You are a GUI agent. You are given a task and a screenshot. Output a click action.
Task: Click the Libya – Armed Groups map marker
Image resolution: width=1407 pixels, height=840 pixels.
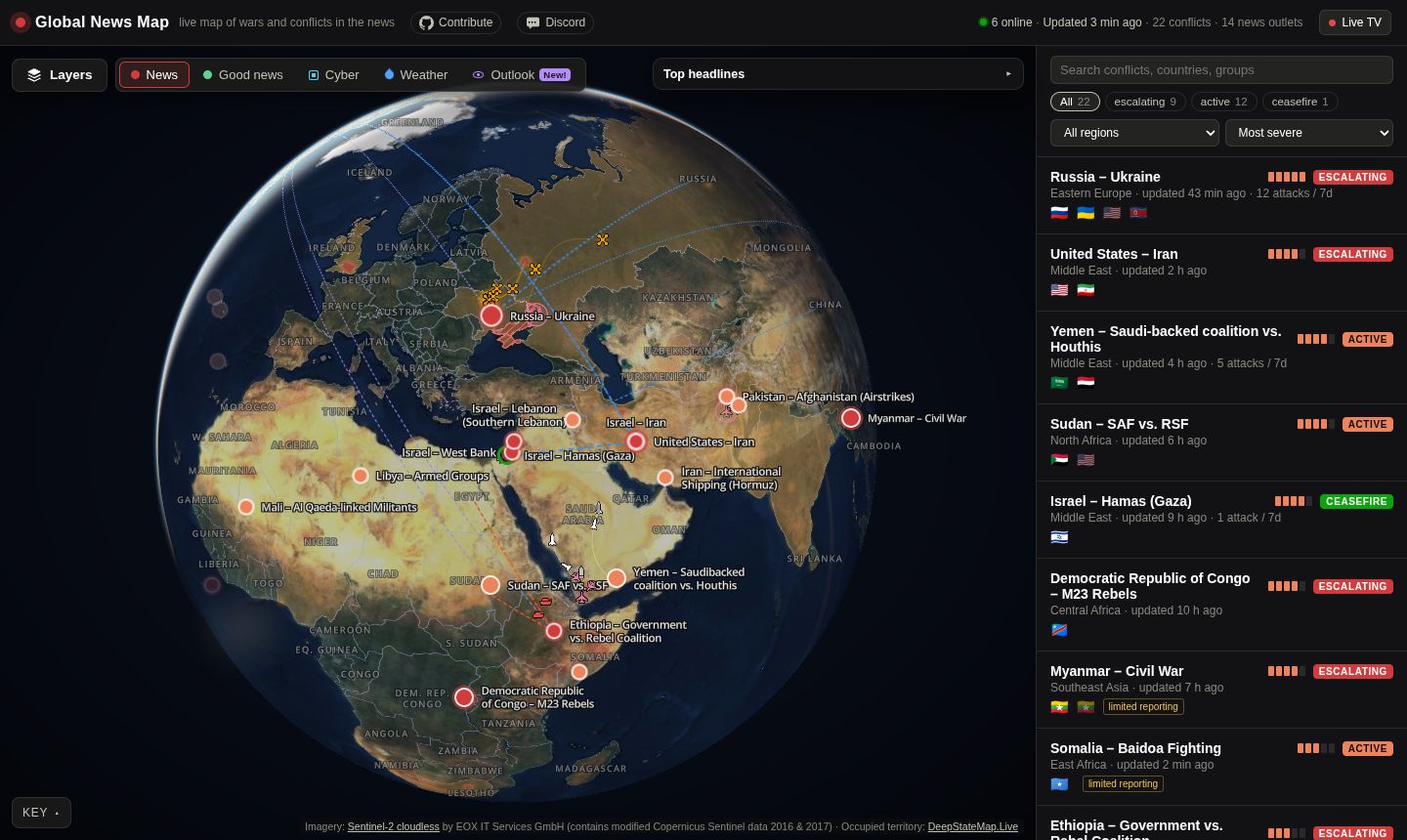click(x=361, y=476)
